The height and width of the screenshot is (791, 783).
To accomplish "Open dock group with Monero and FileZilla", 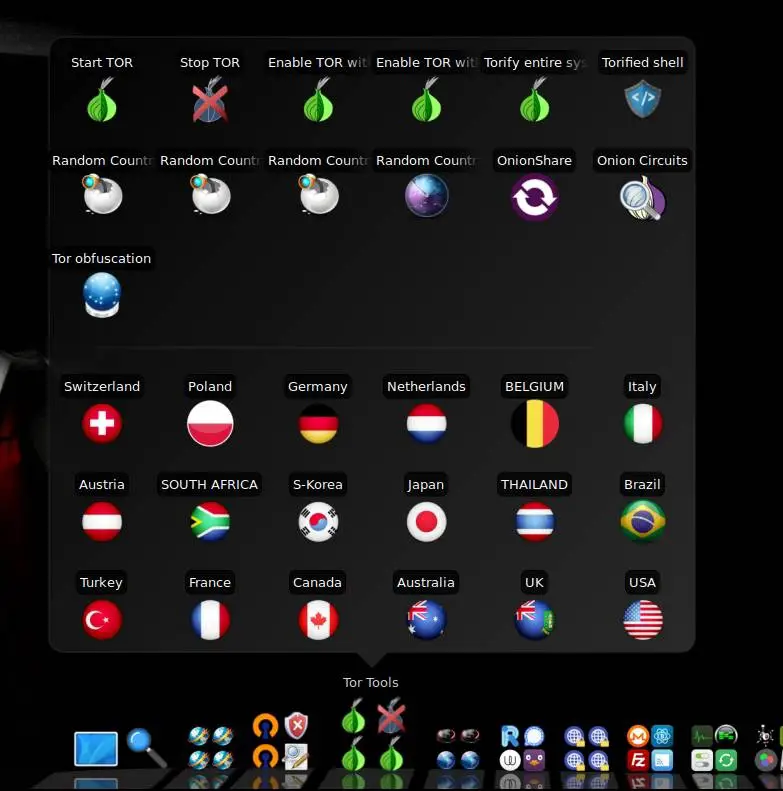I will [x=650, y=748].
